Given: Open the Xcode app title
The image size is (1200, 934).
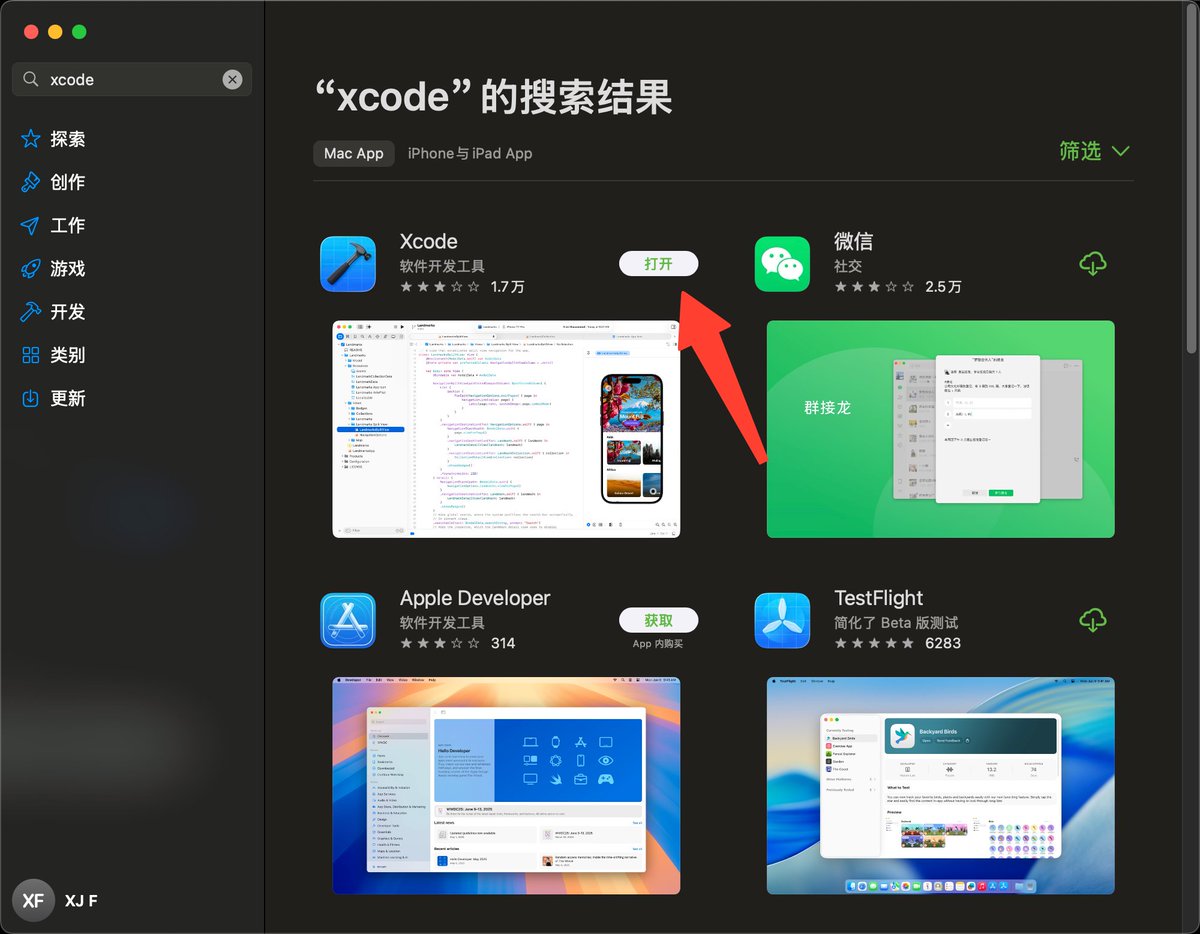Looking at the screenshot, I should point(428,241).
